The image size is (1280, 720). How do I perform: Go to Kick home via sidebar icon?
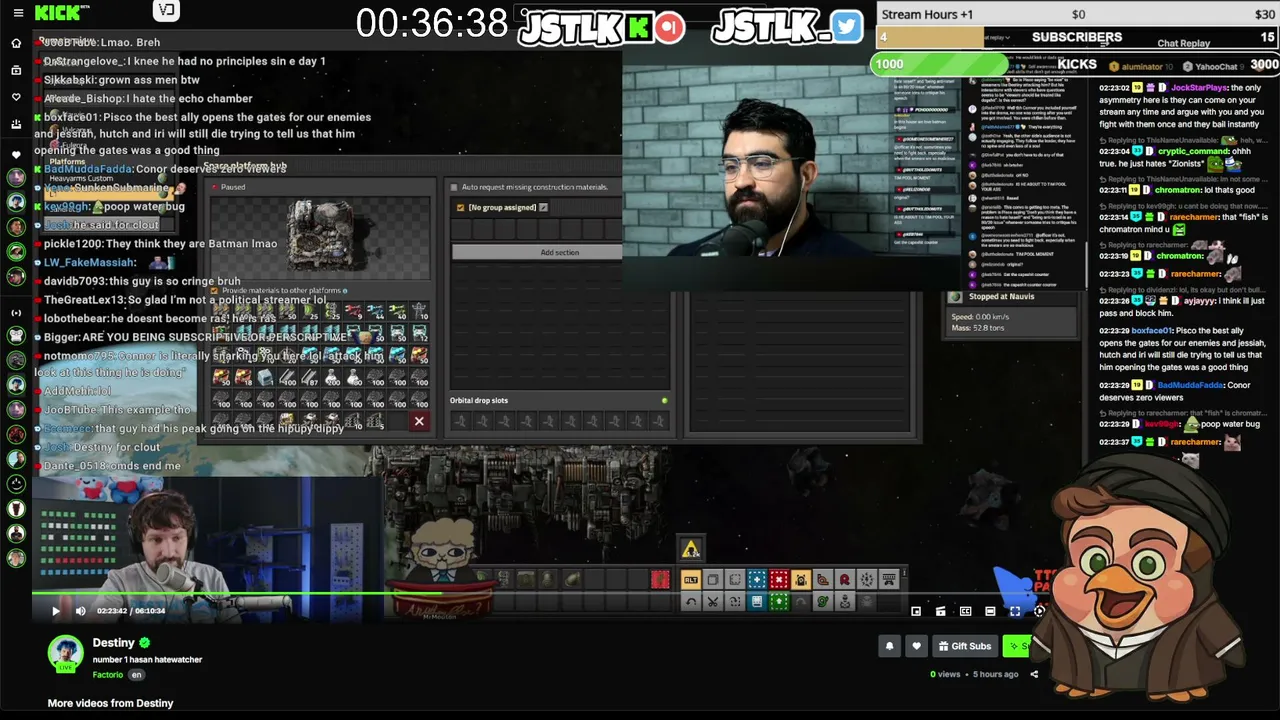[16, 43]
